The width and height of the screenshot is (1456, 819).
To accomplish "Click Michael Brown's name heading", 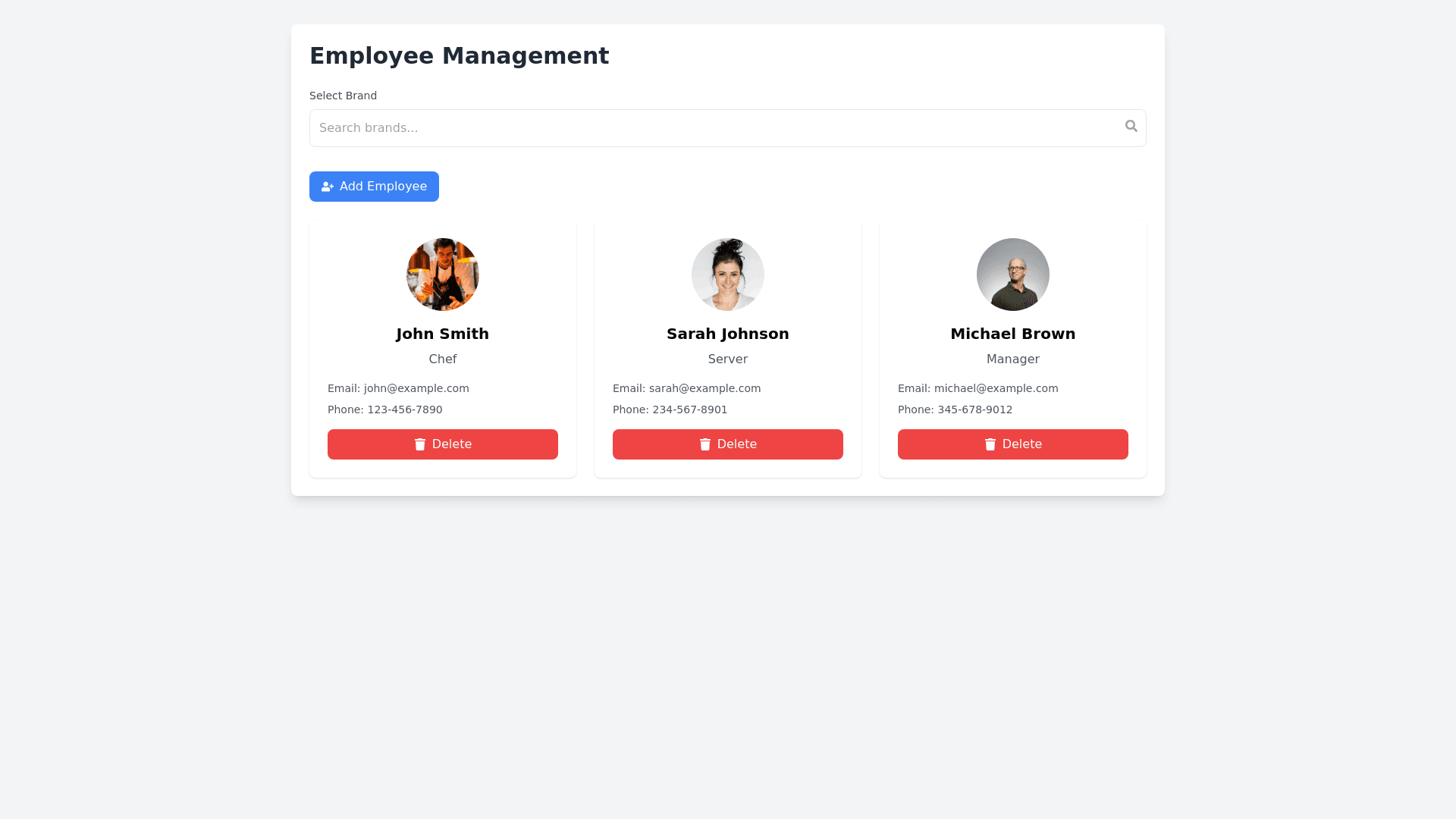I will [1013, 334].
